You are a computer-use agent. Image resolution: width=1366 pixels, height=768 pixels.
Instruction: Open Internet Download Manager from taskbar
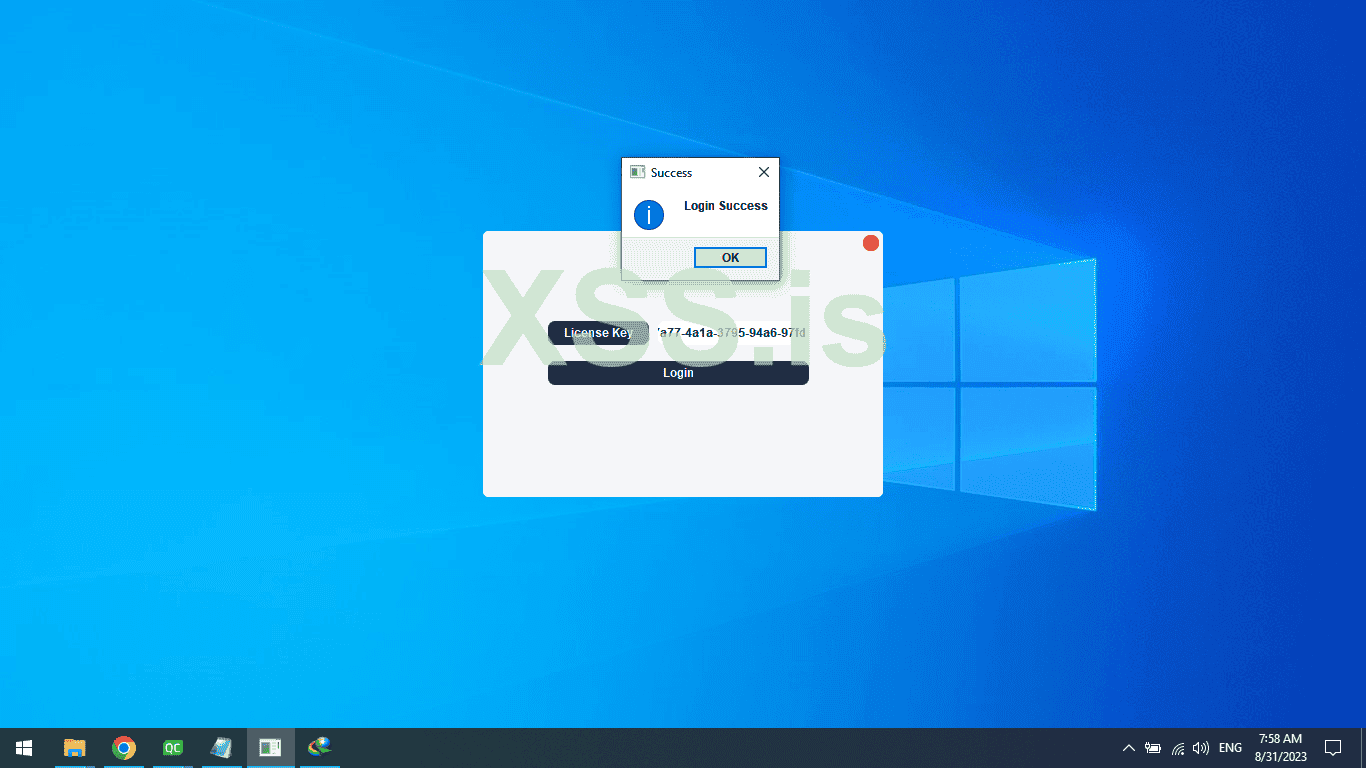(320, 746)
